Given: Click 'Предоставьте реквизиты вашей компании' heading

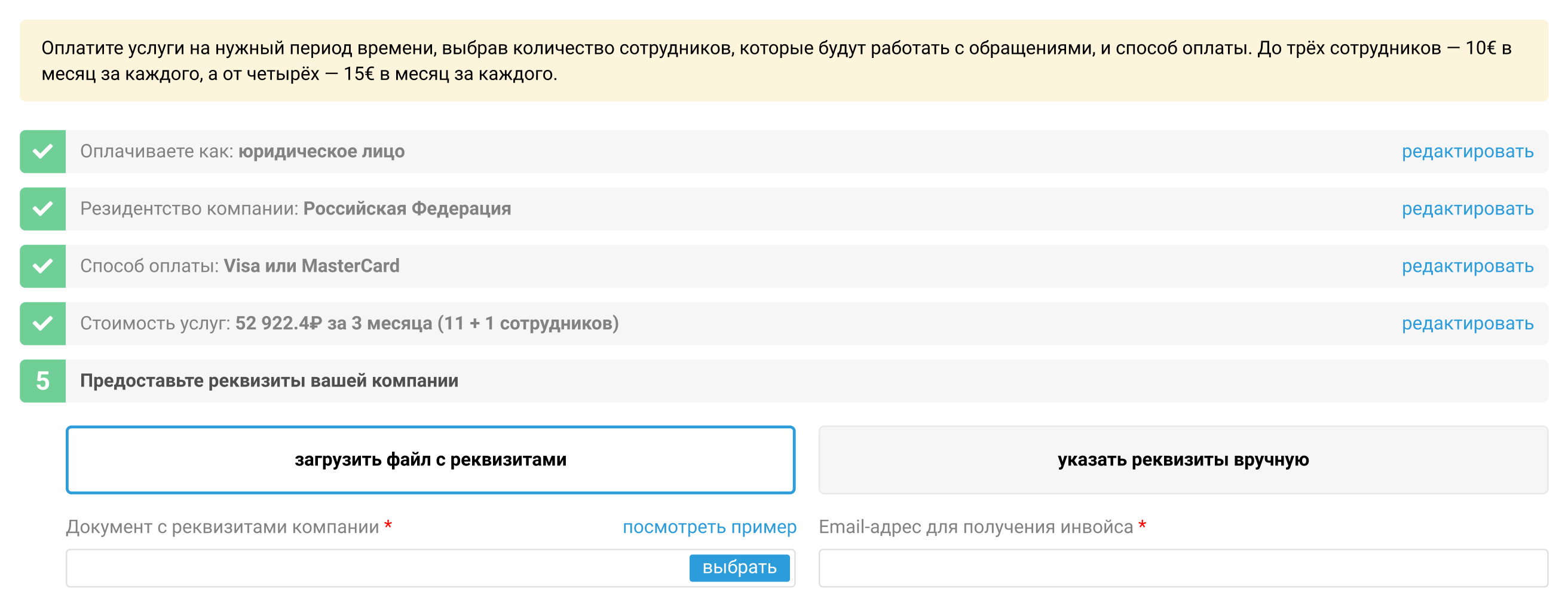Looking at the screenshot, I should [x=269, y=381].
